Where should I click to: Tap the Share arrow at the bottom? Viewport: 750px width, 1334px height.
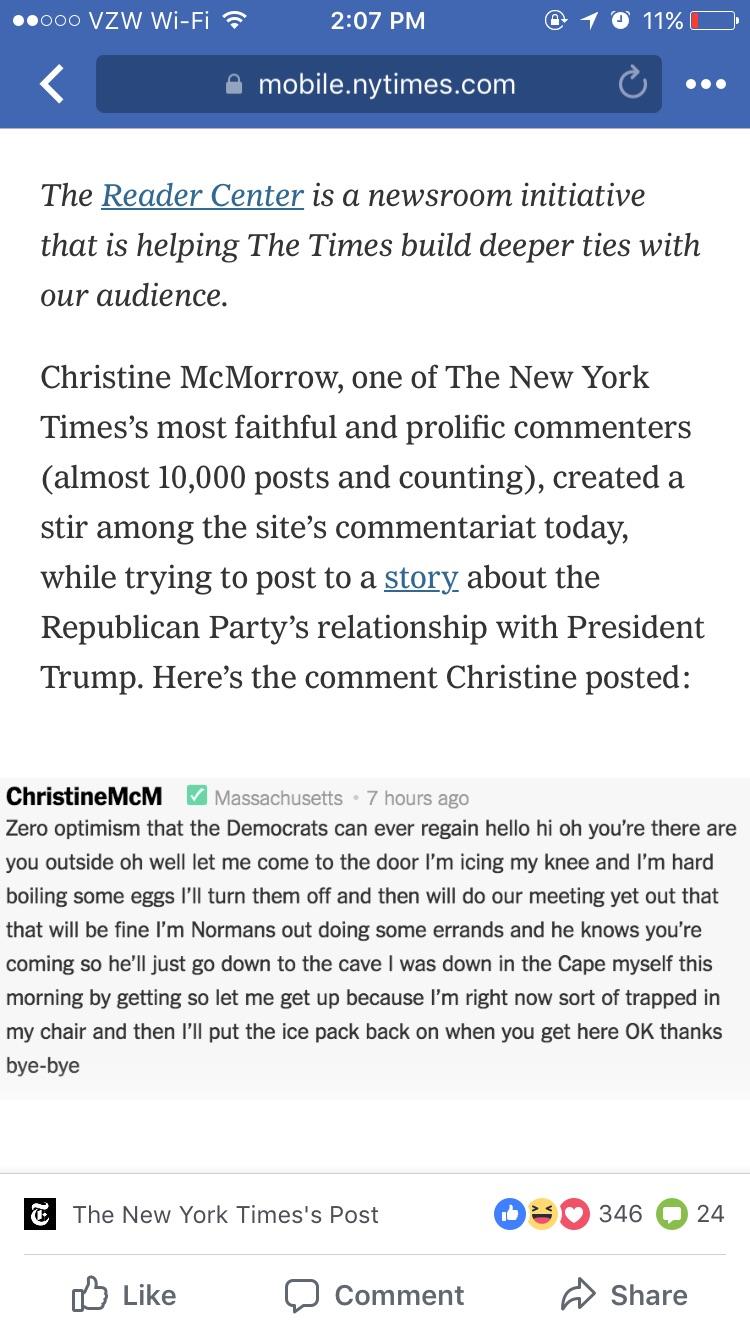pos(623,1295)
